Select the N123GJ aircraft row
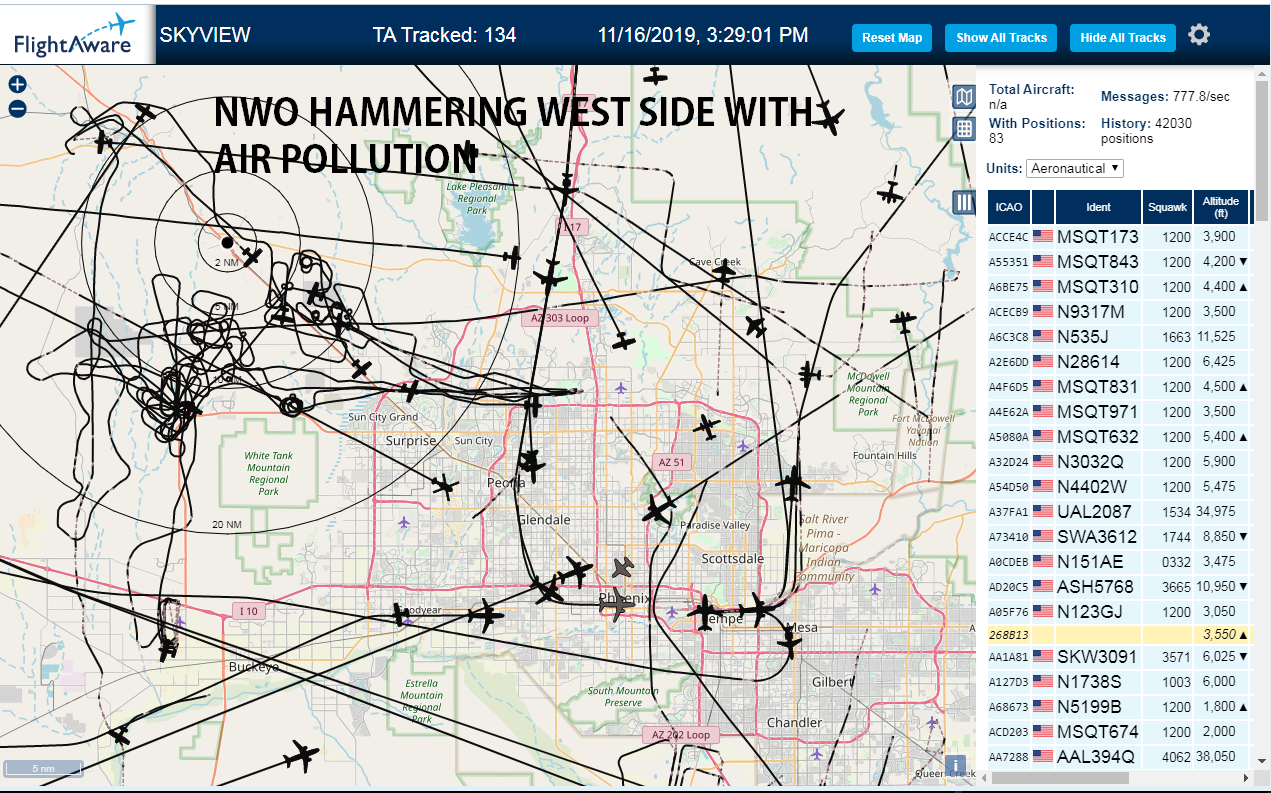Viewport: 1271px width, 793px height. (x=1119, y=611)
